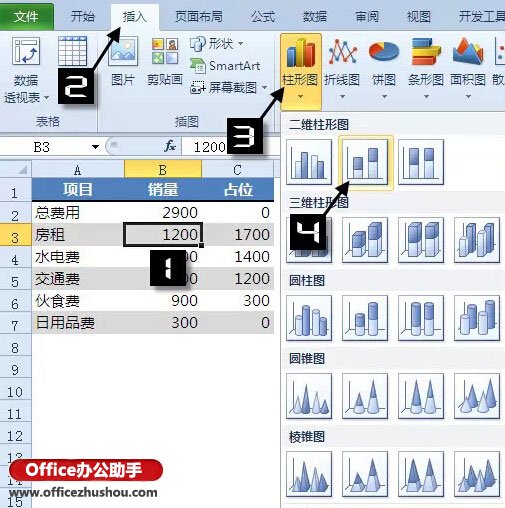Click cell 房租
Screen dimensions: 505x508
click(x=78, y=235)
